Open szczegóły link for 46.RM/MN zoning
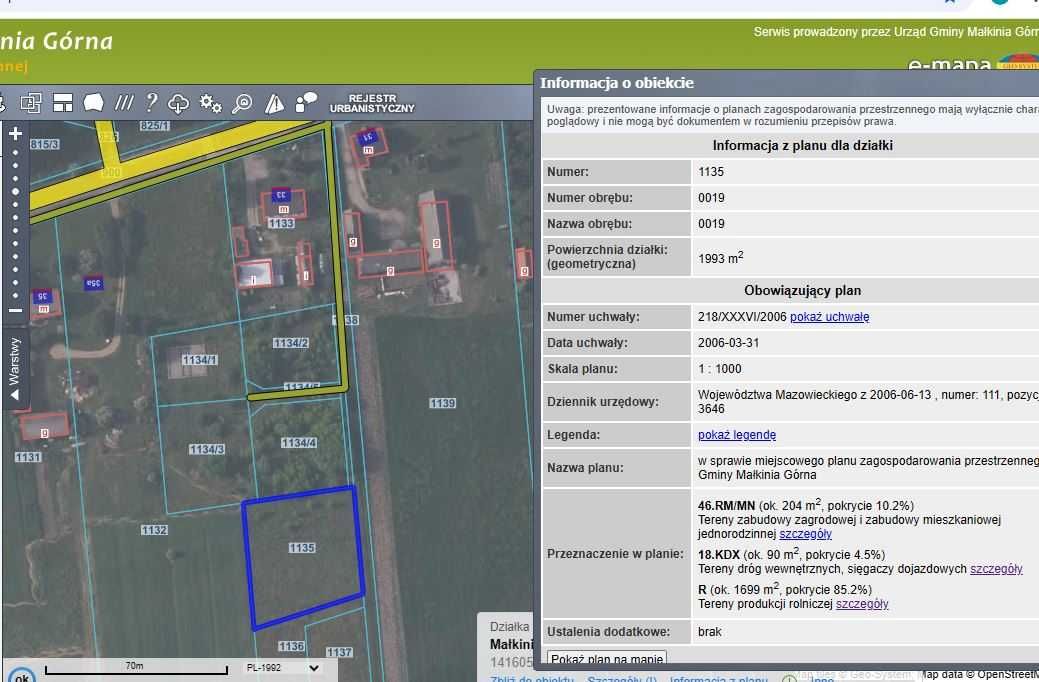 click(x=805, y=534)
